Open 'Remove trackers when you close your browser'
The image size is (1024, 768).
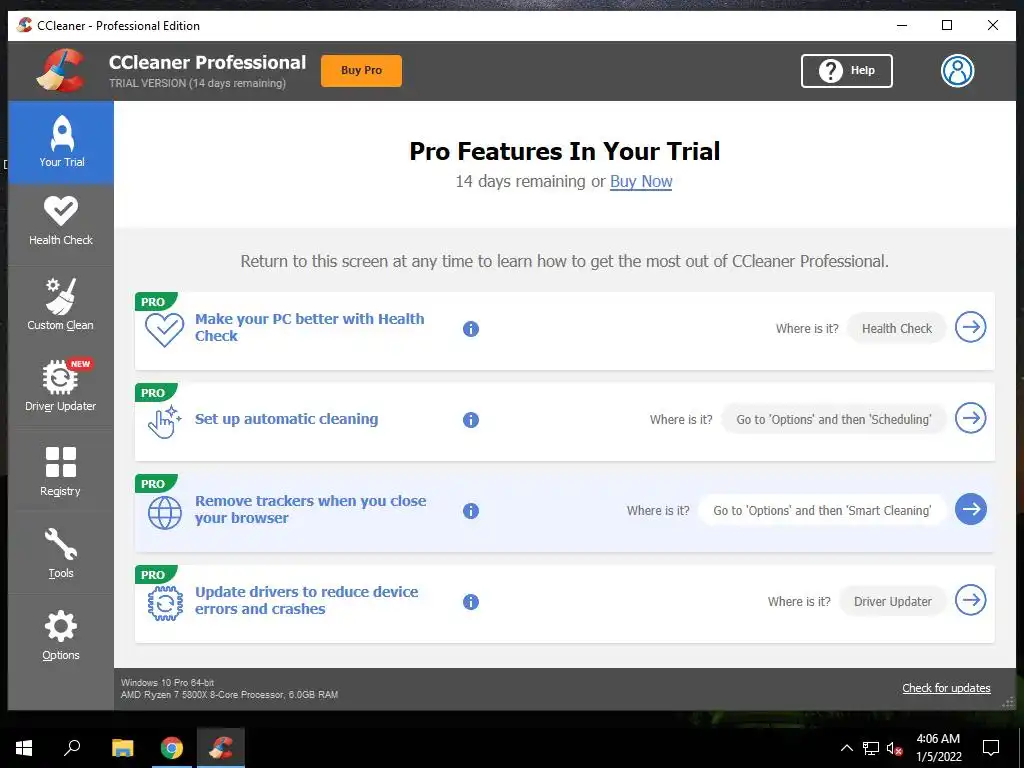[310, 509]
